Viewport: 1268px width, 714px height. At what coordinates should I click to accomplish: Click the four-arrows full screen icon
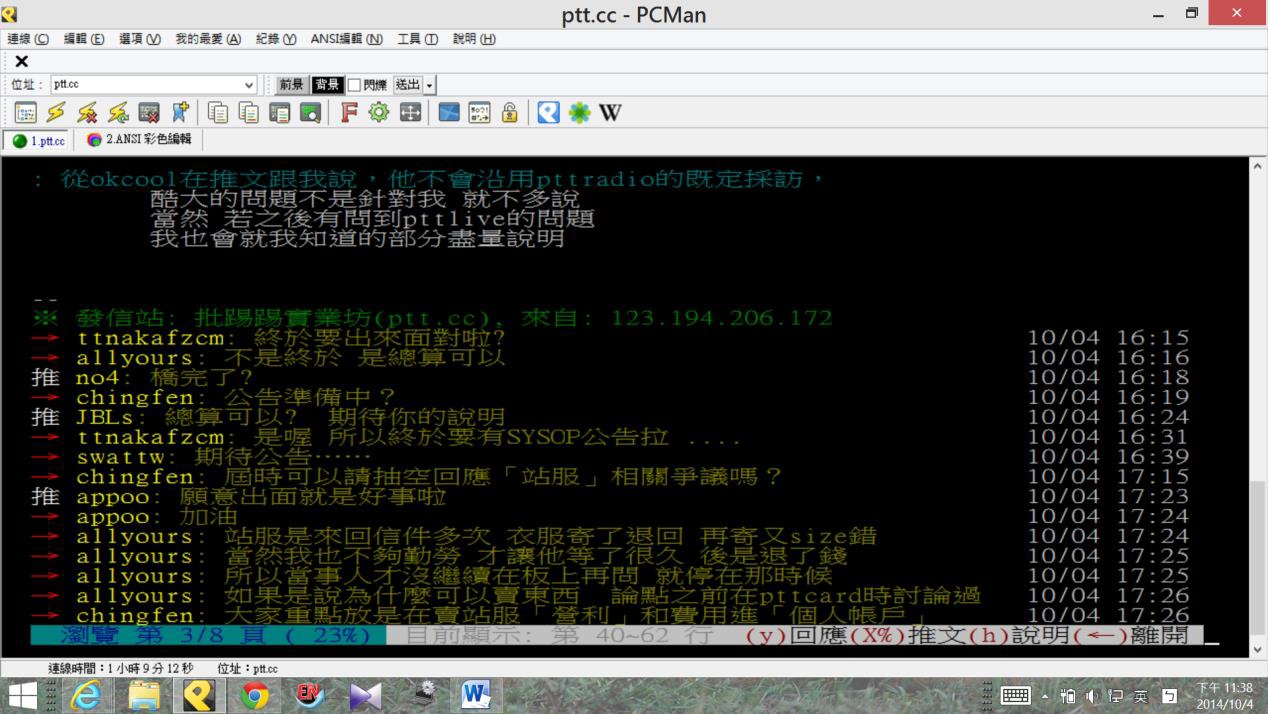pyautogui.click(x=410, y=112)
